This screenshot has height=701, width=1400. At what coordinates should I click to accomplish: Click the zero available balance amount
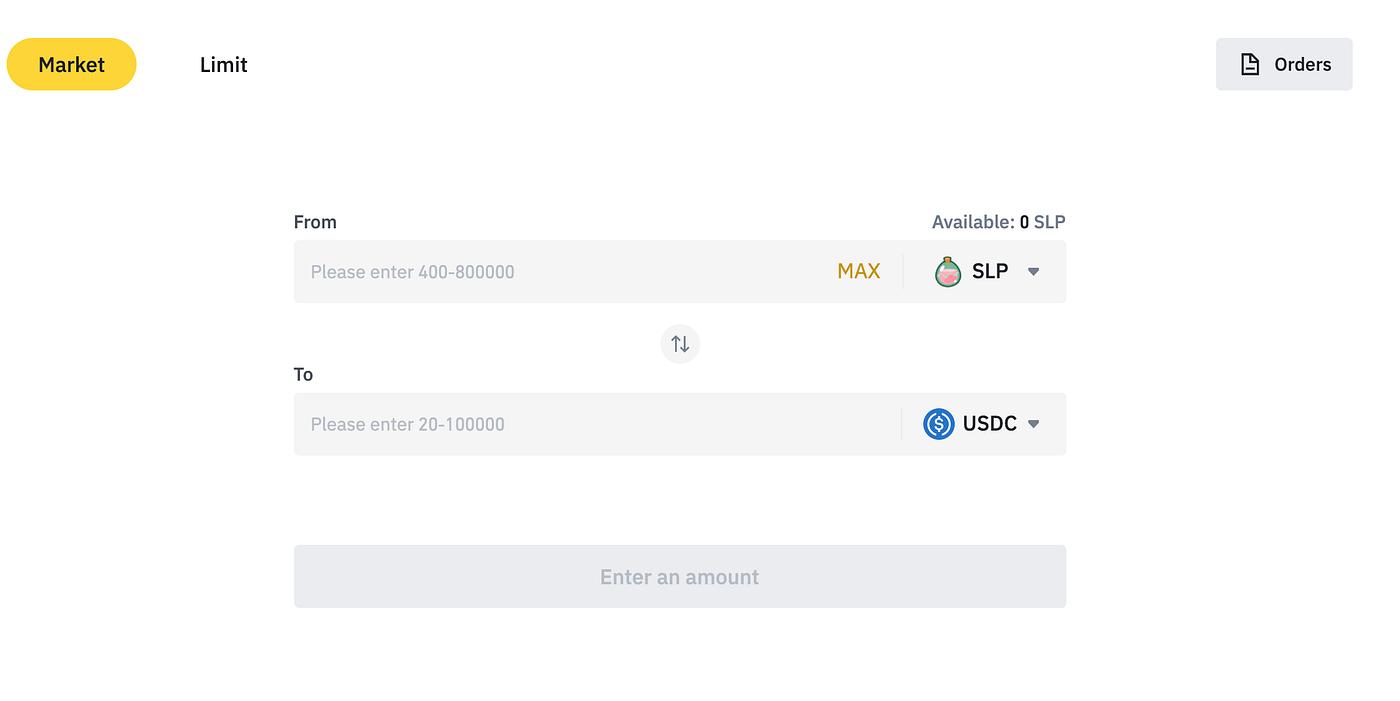1024,222
